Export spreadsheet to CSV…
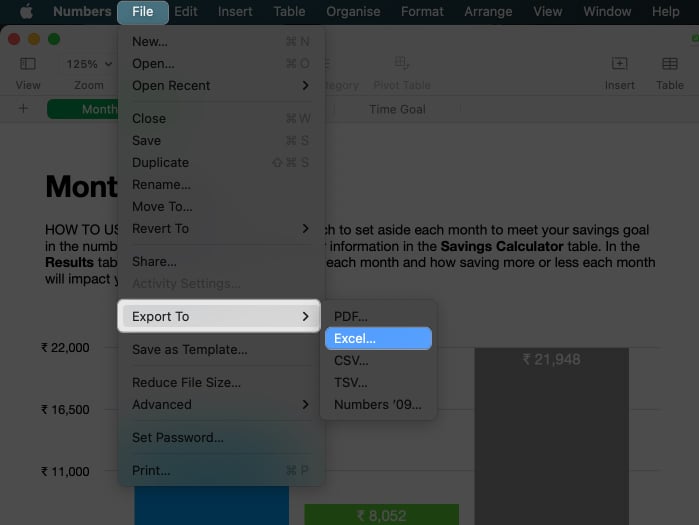The width and height of the screenshot is (699, 525). click(x=378, y=361)
